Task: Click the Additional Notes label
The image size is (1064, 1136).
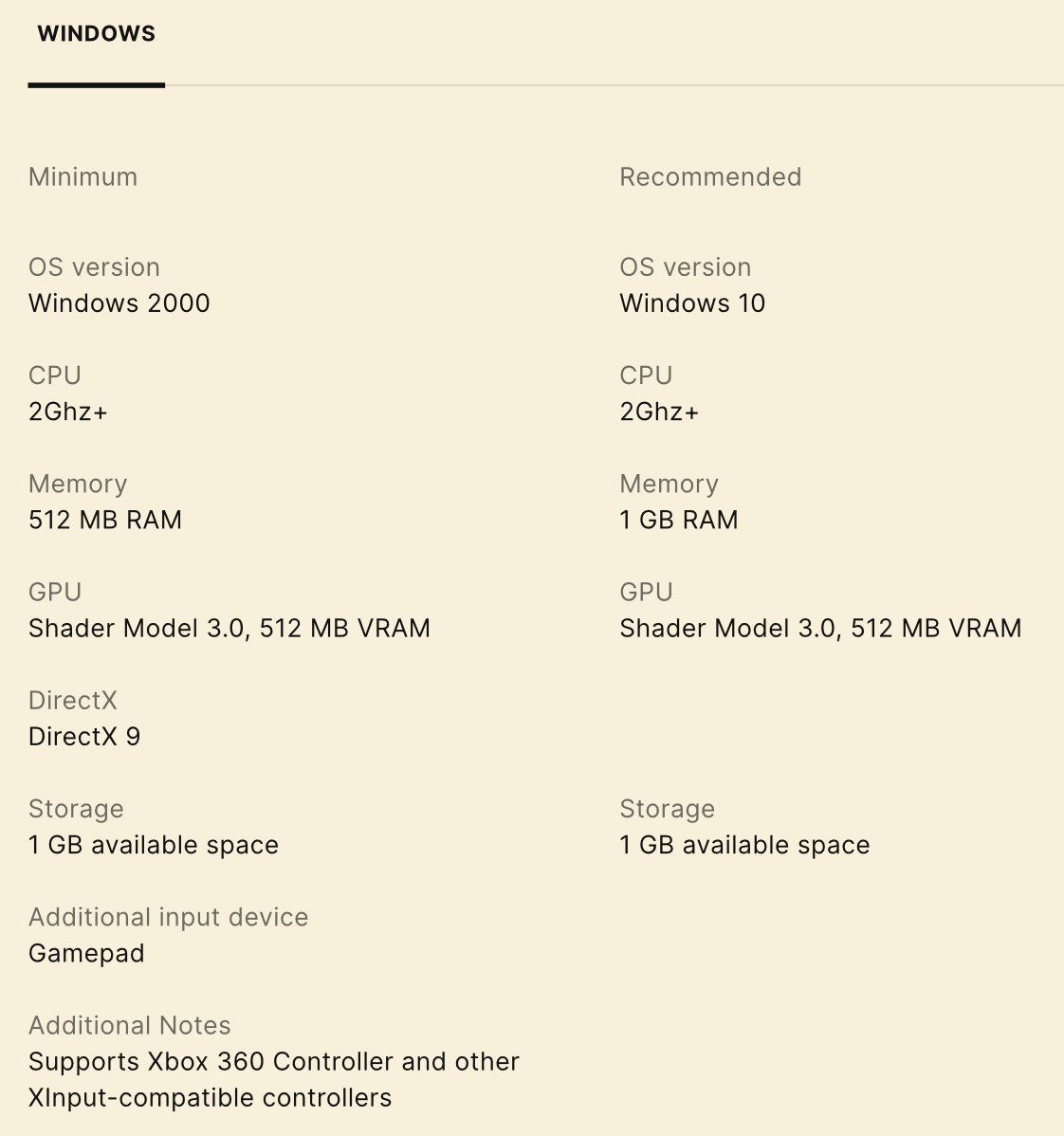Action: [x=130, y=1025]
